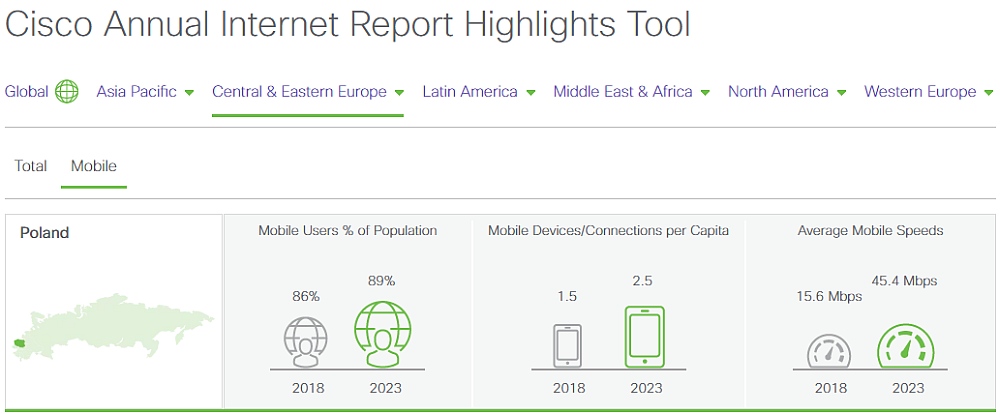Click the 2.5 devices value

point(643,281)
